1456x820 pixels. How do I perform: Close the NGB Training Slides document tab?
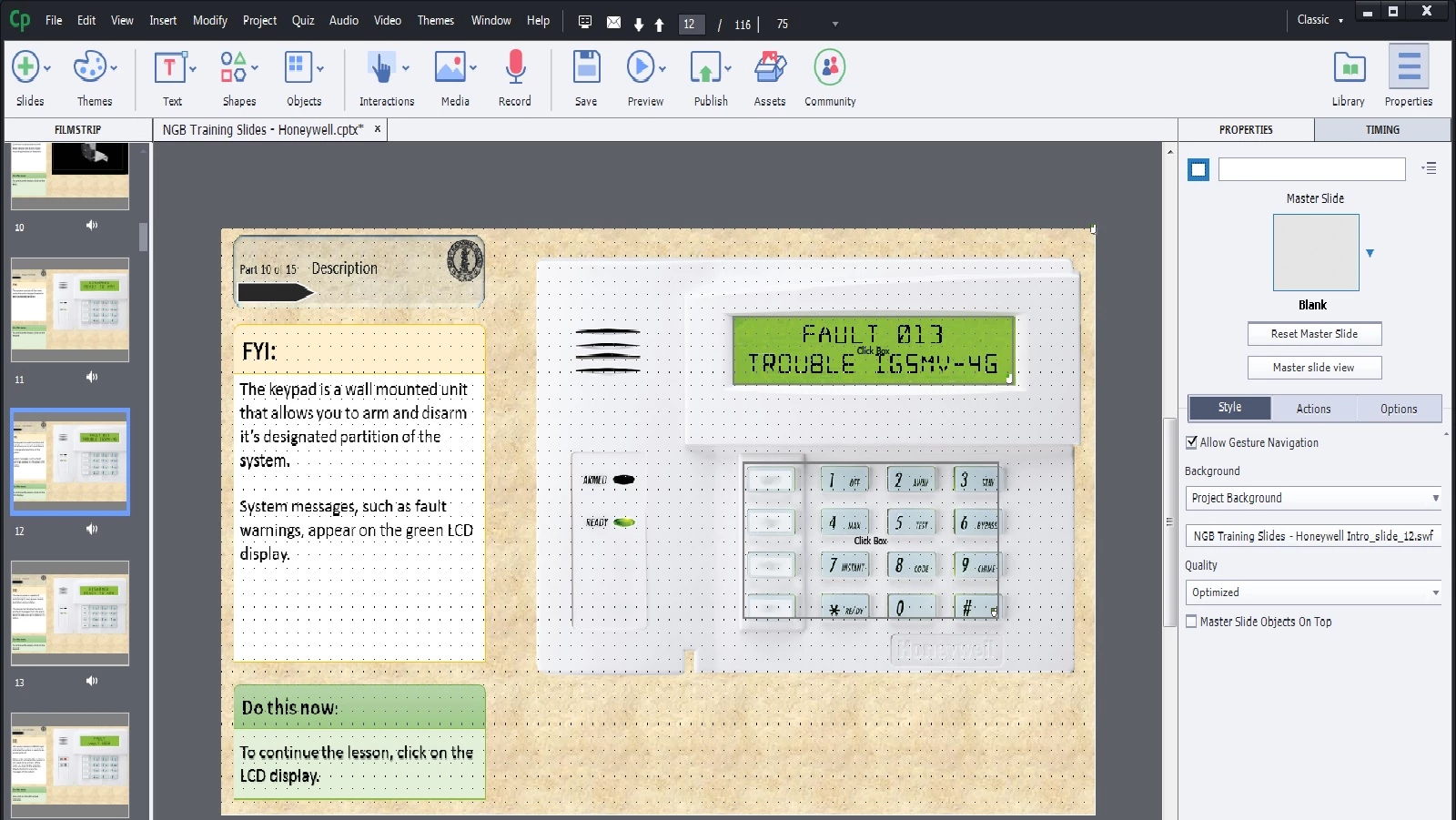(378, 129)
